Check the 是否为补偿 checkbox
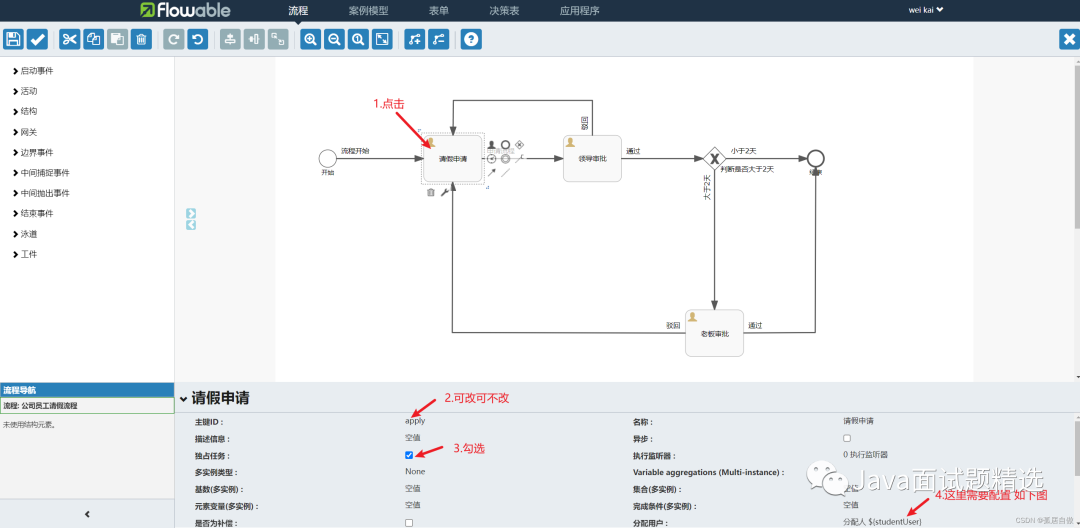The width and height of the screenshot is (1080, 528). point(409,523)
